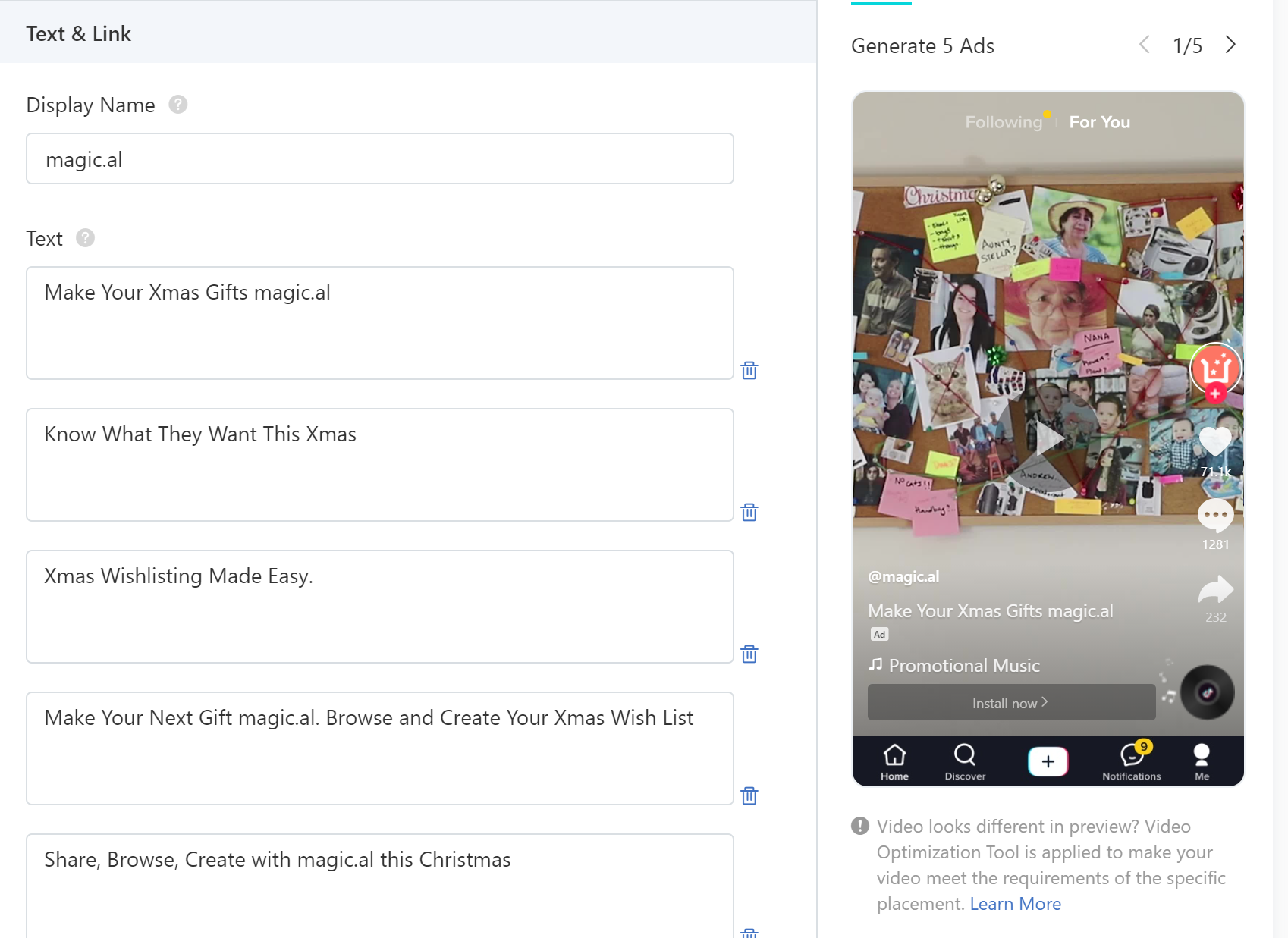Viewport: 1288px width, 938px height.
Task: Click the Display Name help icon
Action: click(x=177, y=105)
